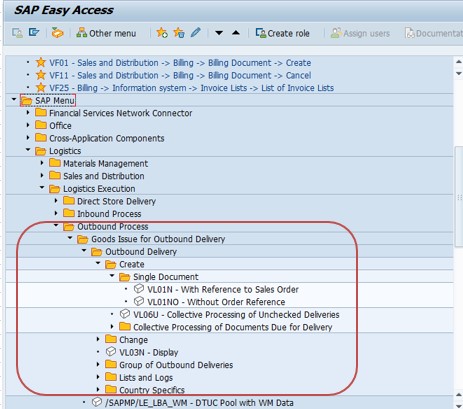Select the SAP Menu folder label
463x409 pixels.
55,101
